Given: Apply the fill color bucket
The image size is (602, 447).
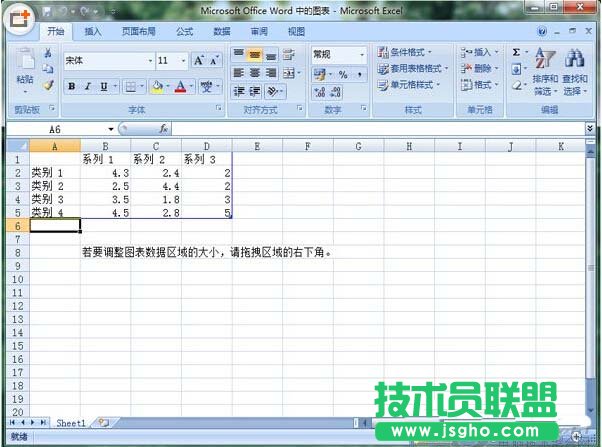Looking at the screenshot, I should (157, 87).
